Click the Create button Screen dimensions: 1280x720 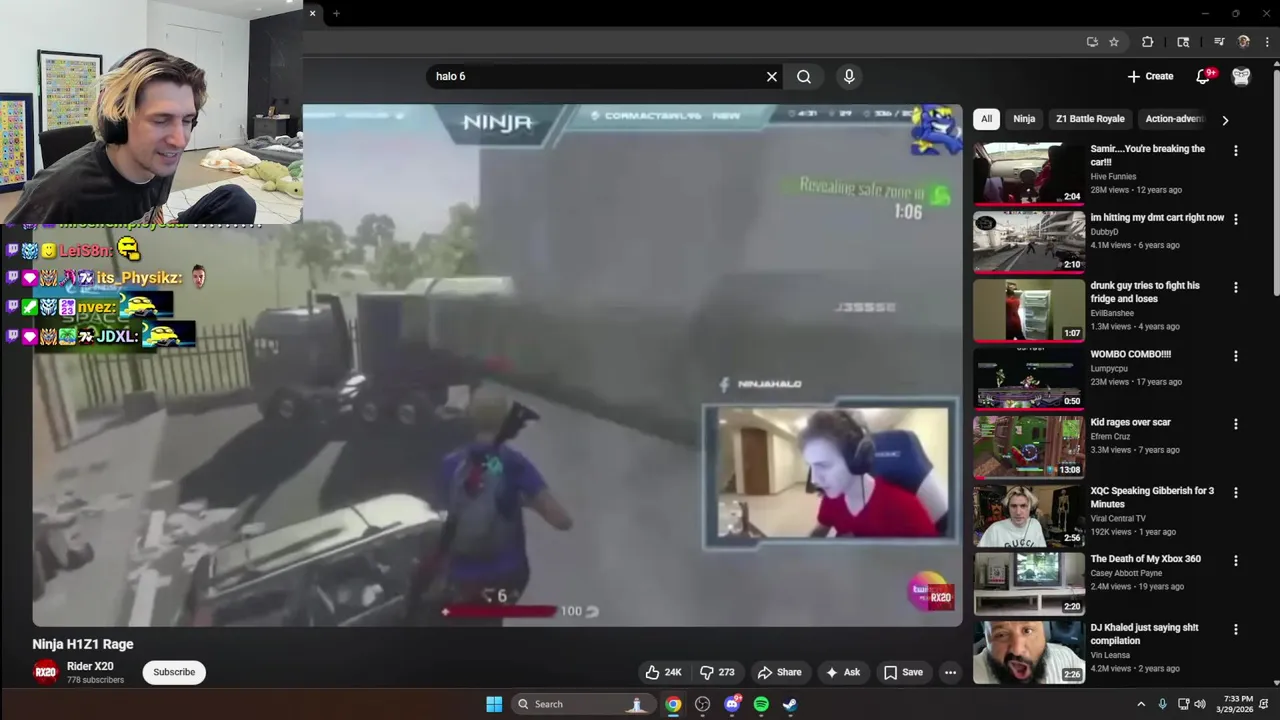(x=1150, y=76)
